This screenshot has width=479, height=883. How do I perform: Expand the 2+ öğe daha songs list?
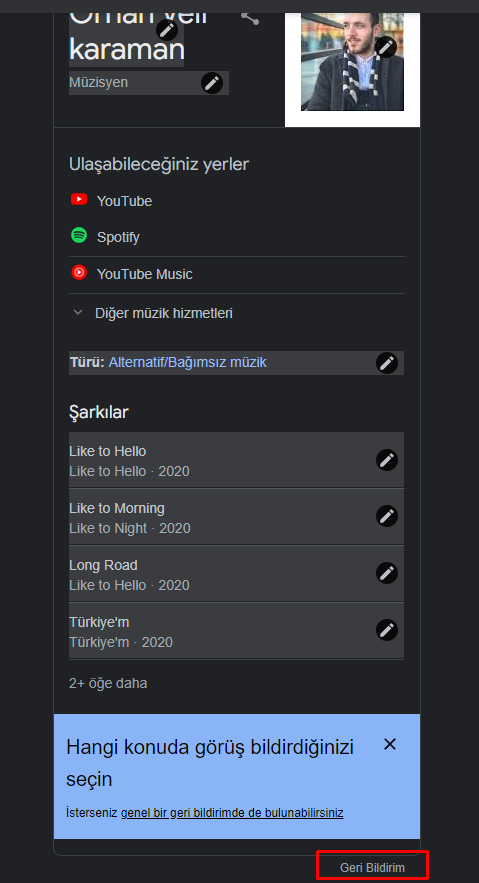pos(108,683)
